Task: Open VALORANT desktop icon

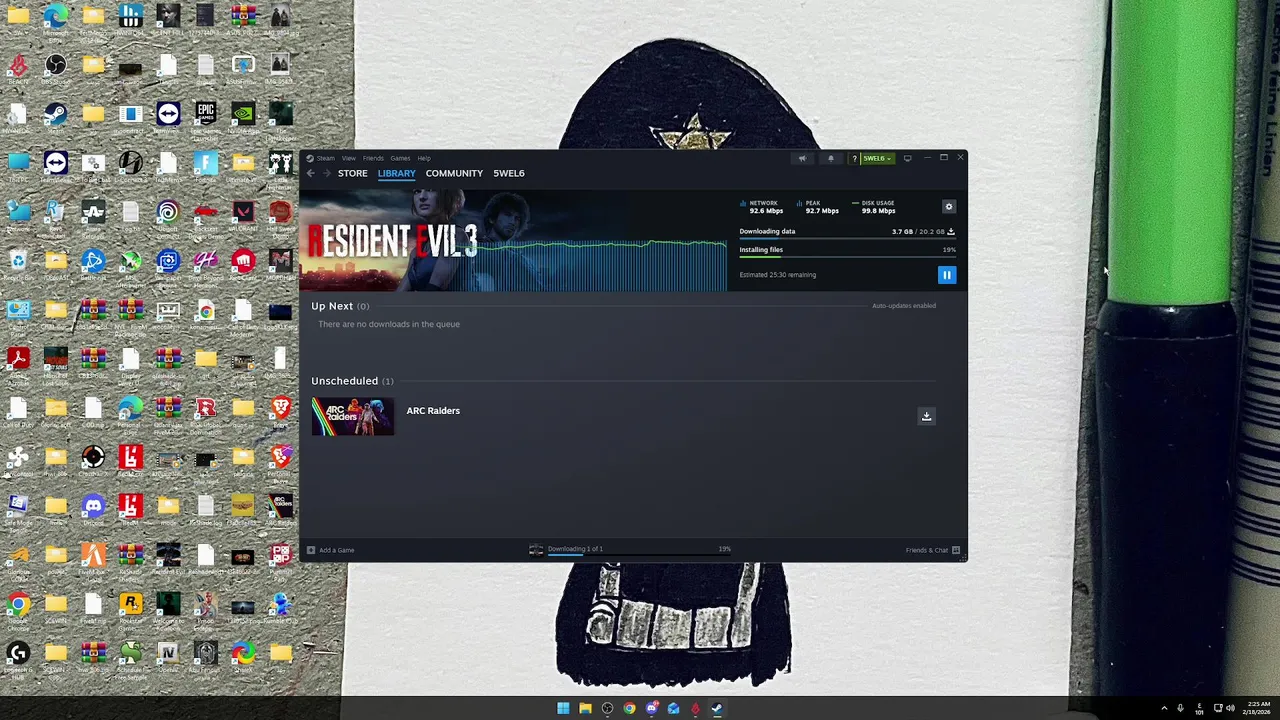Action: point(243,212)
